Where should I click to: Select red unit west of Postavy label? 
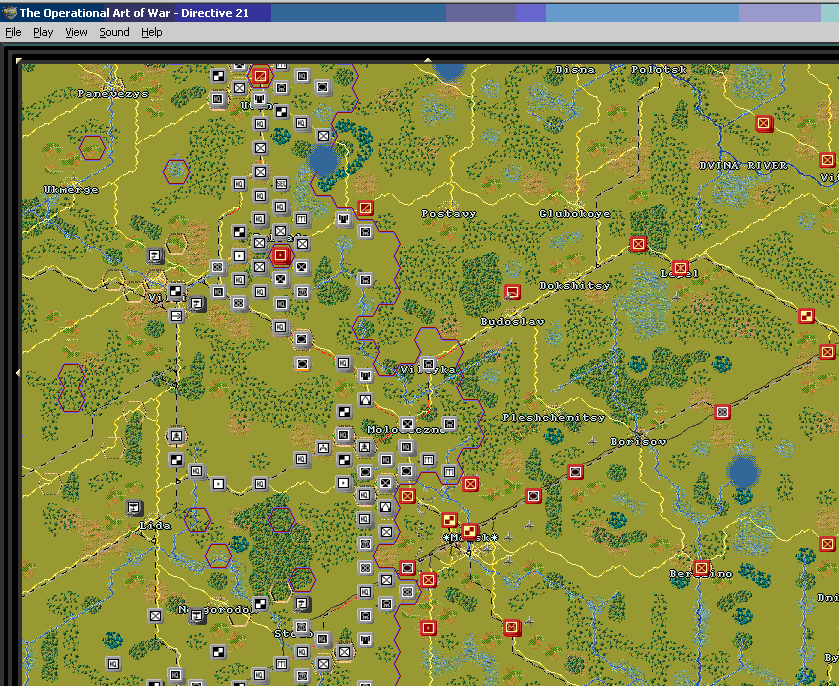click(x=365, y=208)
